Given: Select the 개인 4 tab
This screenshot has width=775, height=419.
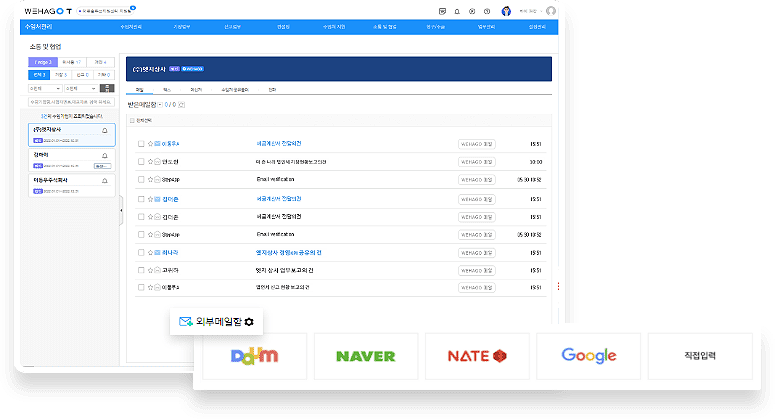Looking at the screenshot, I should pos(100,62).
